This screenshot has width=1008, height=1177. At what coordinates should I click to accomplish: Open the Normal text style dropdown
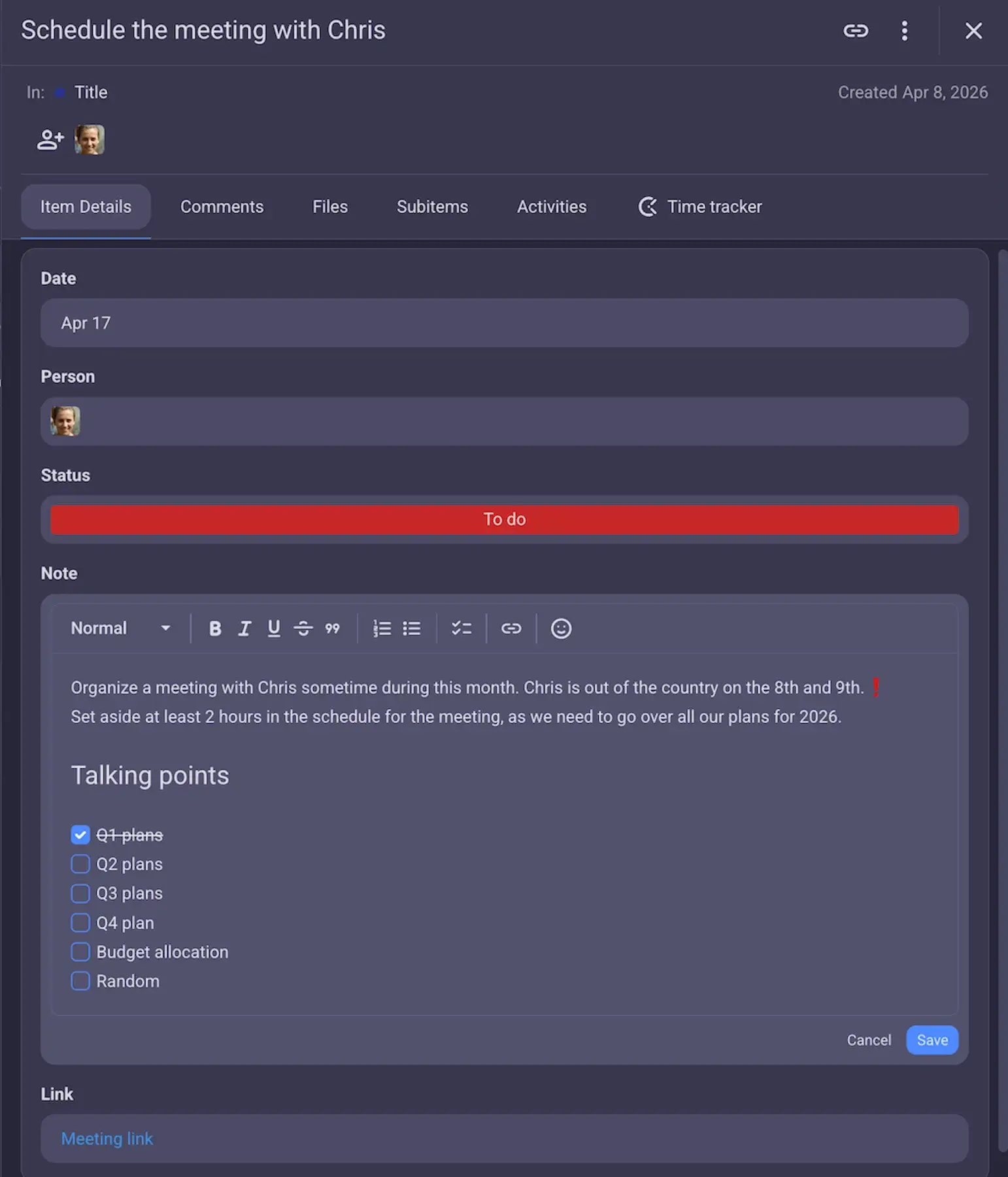[x=121, y=628]
